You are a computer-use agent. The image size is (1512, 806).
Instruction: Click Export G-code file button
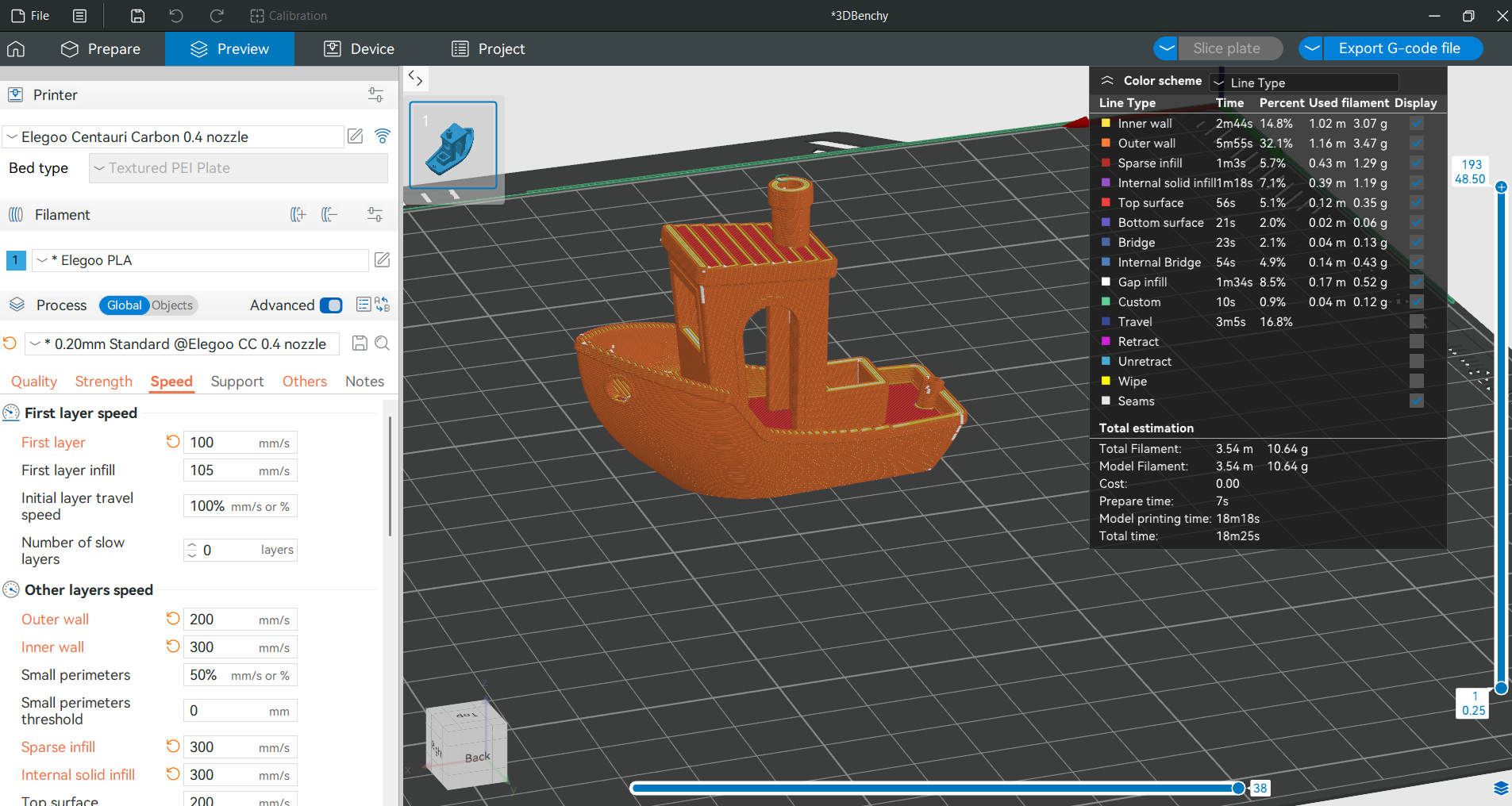tap(1399, 48)
